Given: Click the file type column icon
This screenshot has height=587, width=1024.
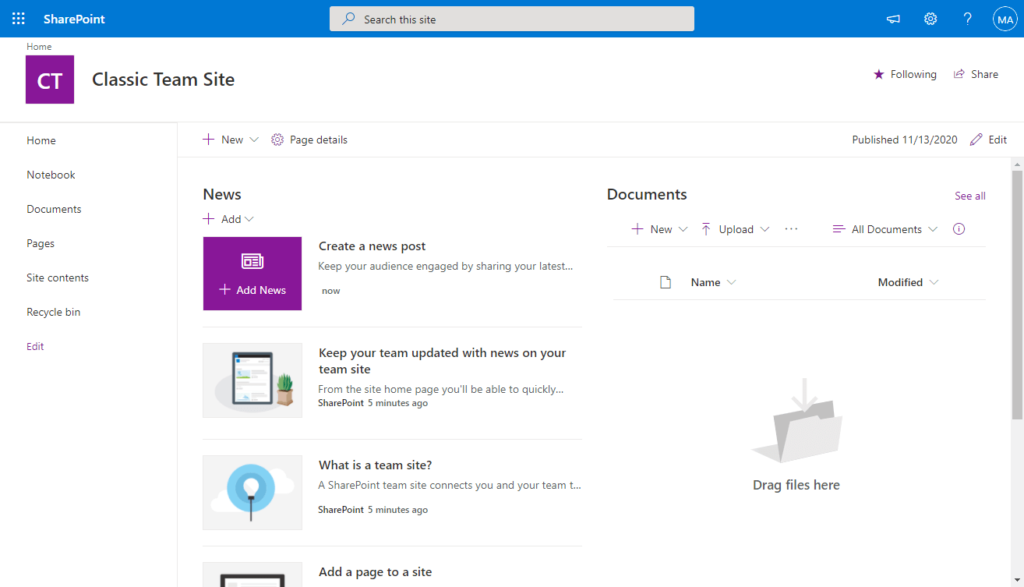Looking at the screenshot, I should (665, 282).
